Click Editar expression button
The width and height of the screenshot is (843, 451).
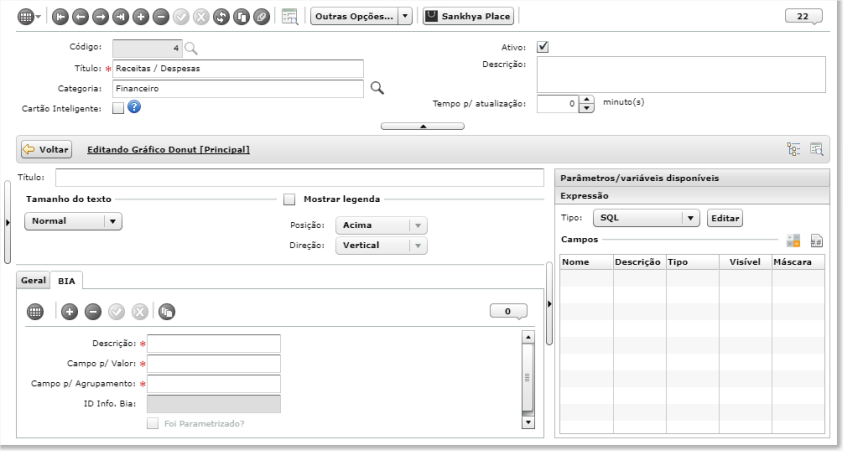point(725,218)
